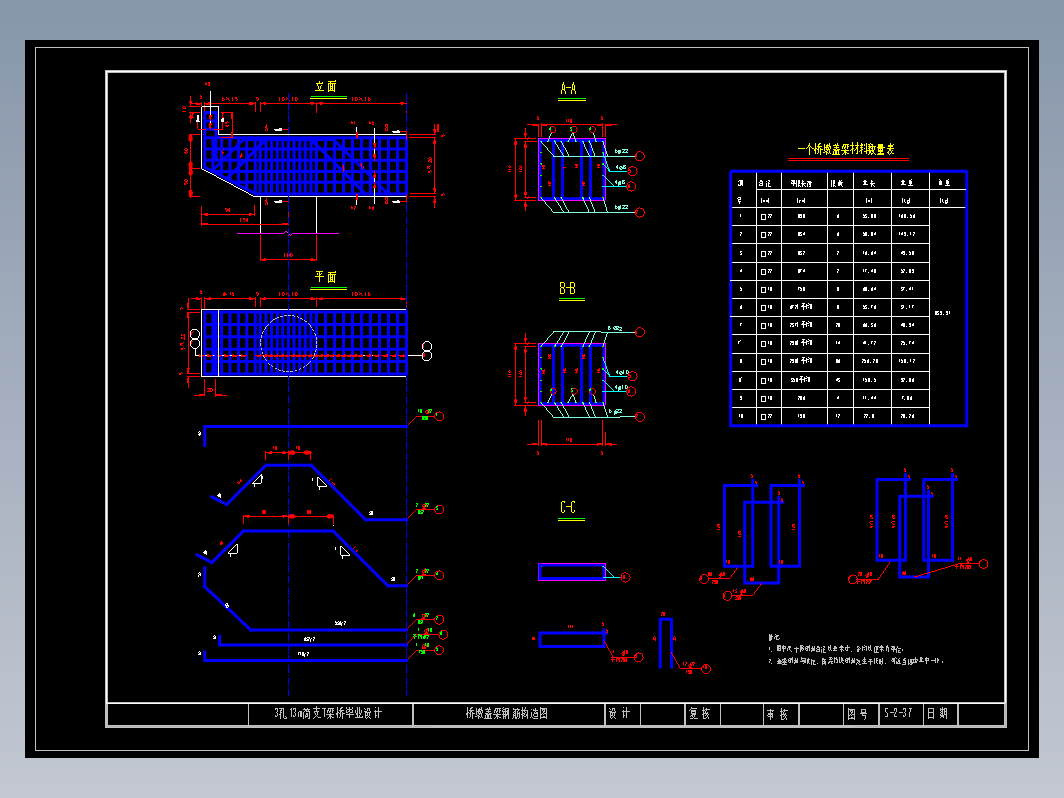Screen dimensions: 1064x798
Task: Click drawing number S-2-37
Action: pos(897,714)
